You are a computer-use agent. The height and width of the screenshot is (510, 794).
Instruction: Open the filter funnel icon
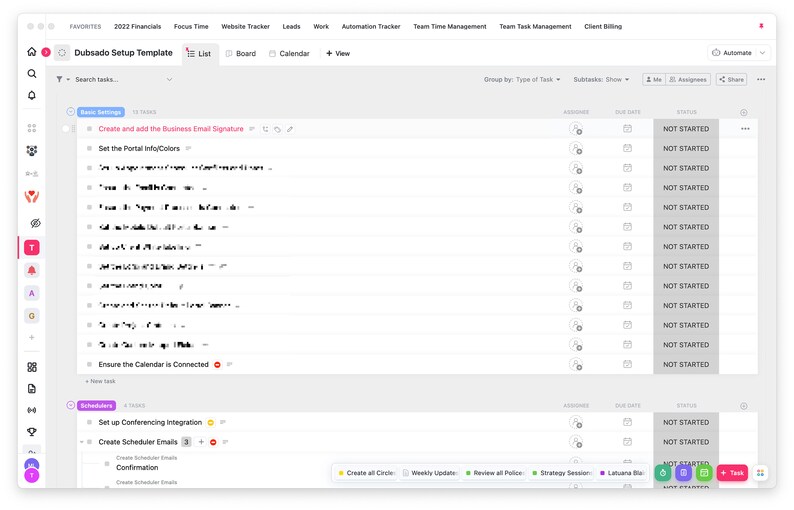pyautogui.click(x=59, y=80)
